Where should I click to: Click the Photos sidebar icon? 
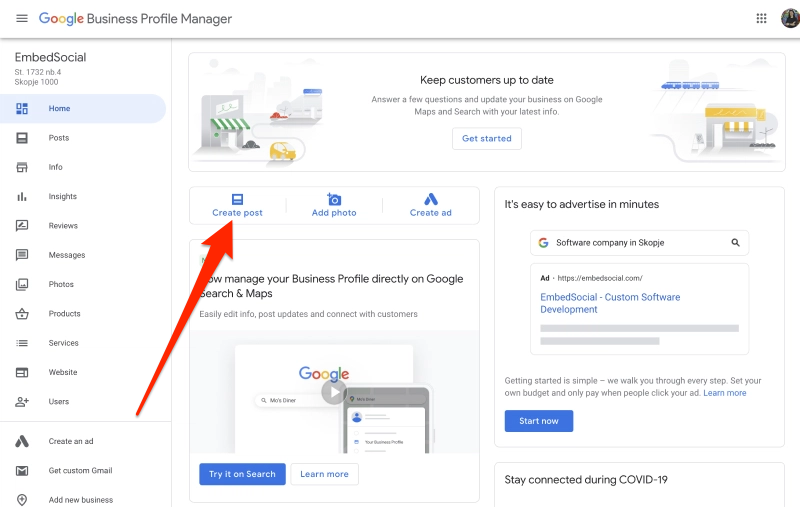pos(22,284)
